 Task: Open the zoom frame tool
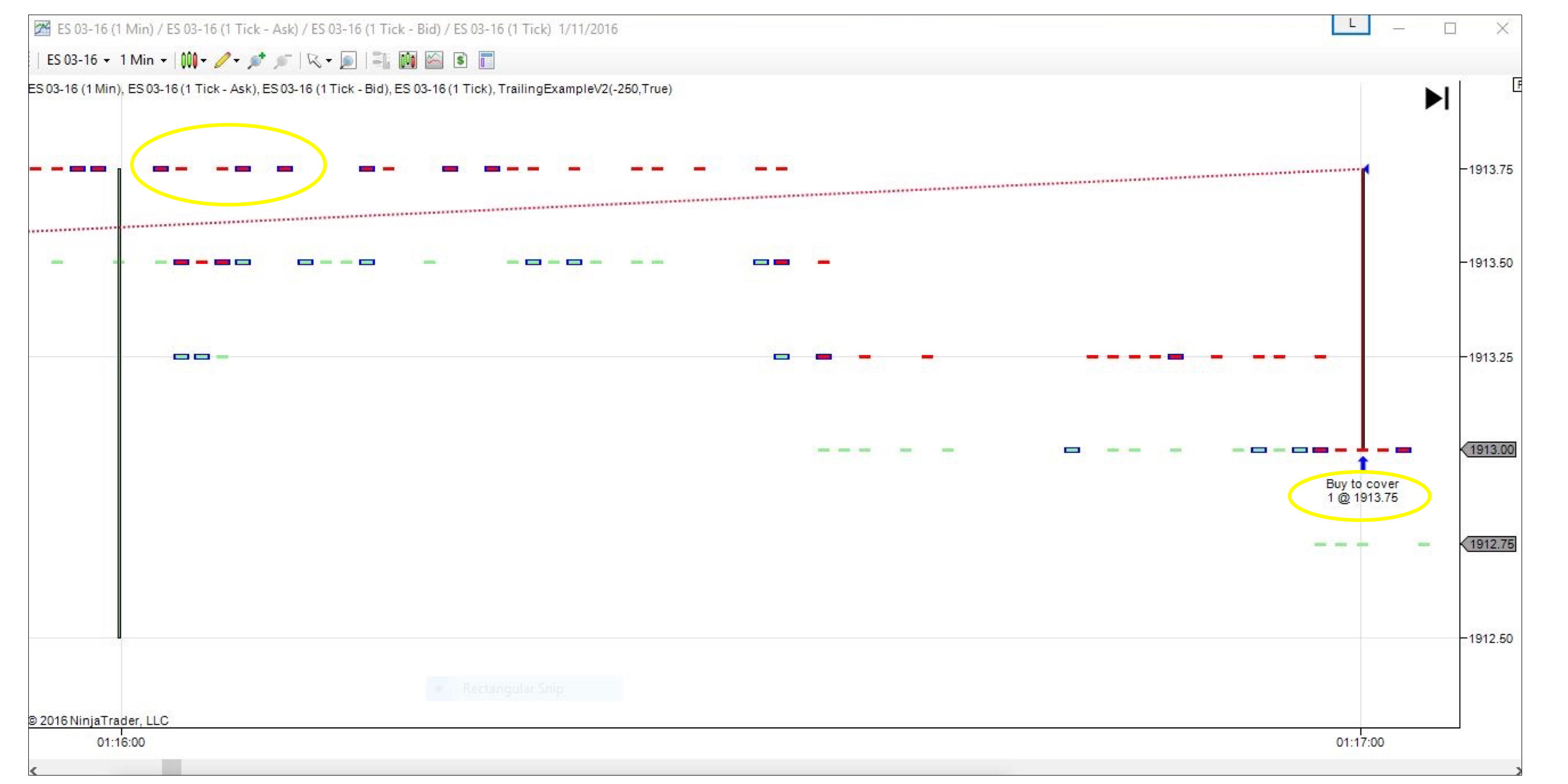[x=348, y=60]
